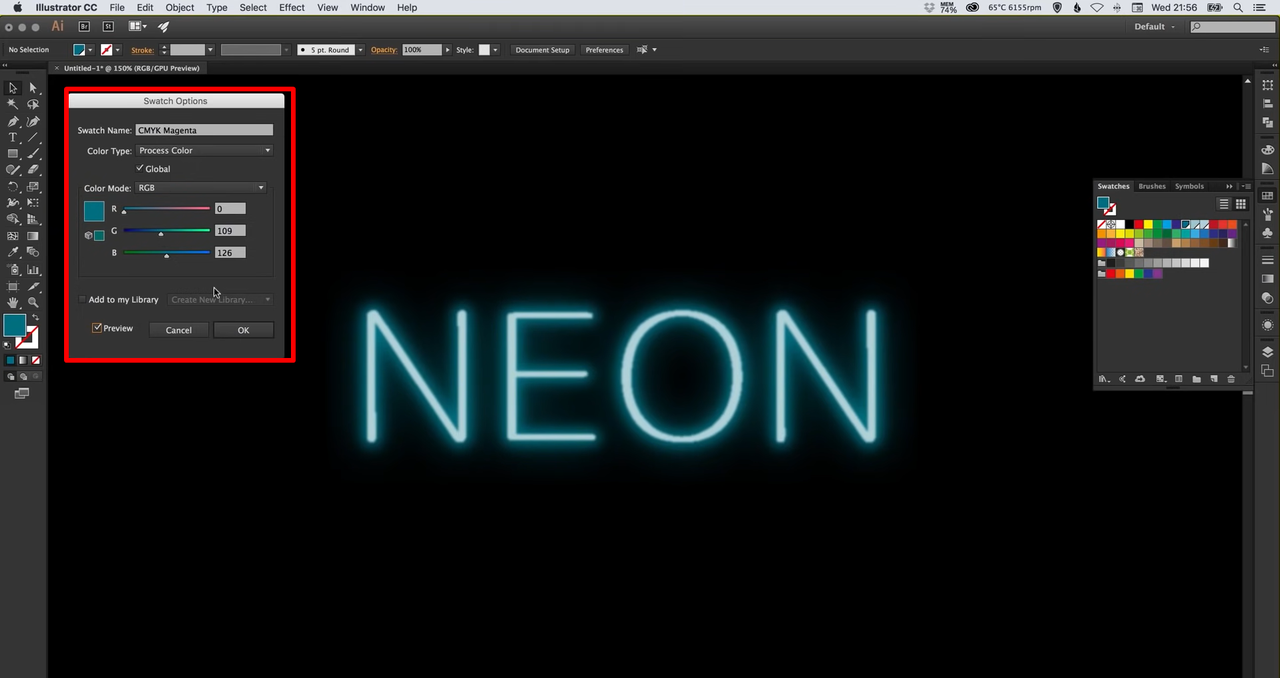Select the Magic Wand tool
The image size is (1280, 678).
[x=13, y=104]
